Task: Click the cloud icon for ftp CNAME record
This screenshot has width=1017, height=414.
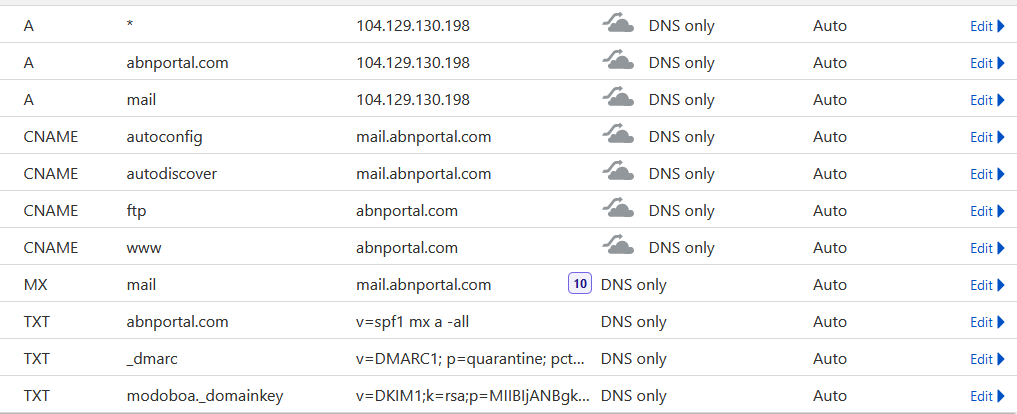Action: (618, 210)
